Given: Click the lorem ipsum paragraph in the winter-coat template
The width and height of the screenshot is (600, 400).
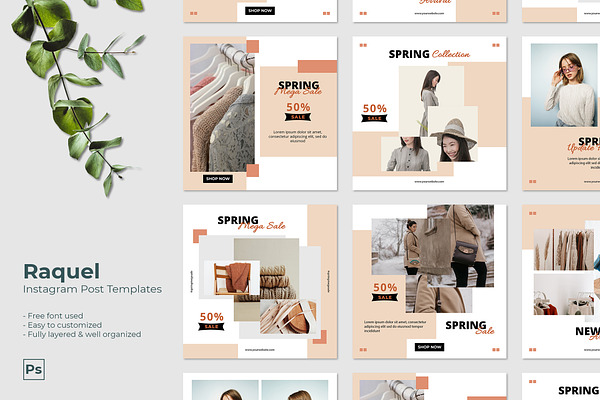Looking at the screenshot, I should click(x=394, y=326).
